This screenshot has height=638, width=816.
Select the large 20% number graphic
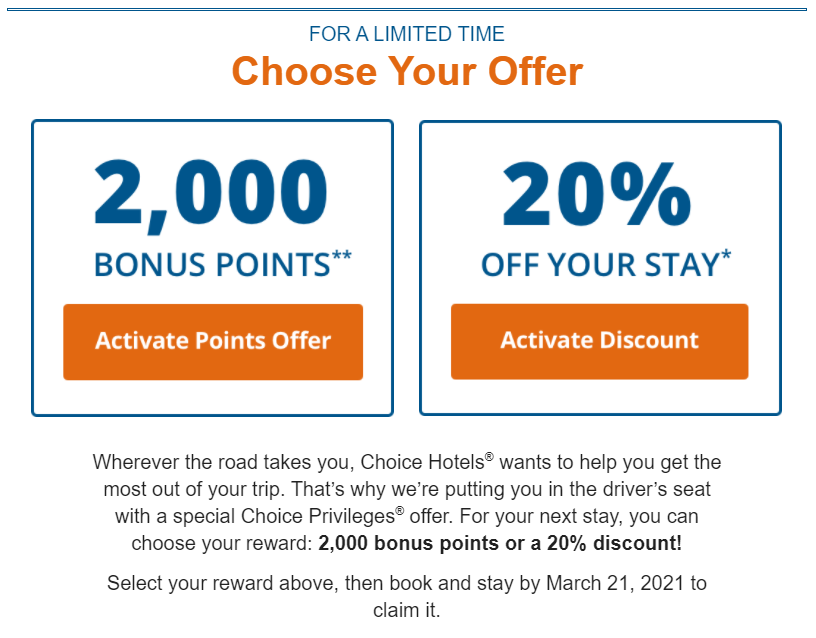[x=596, y=193]
